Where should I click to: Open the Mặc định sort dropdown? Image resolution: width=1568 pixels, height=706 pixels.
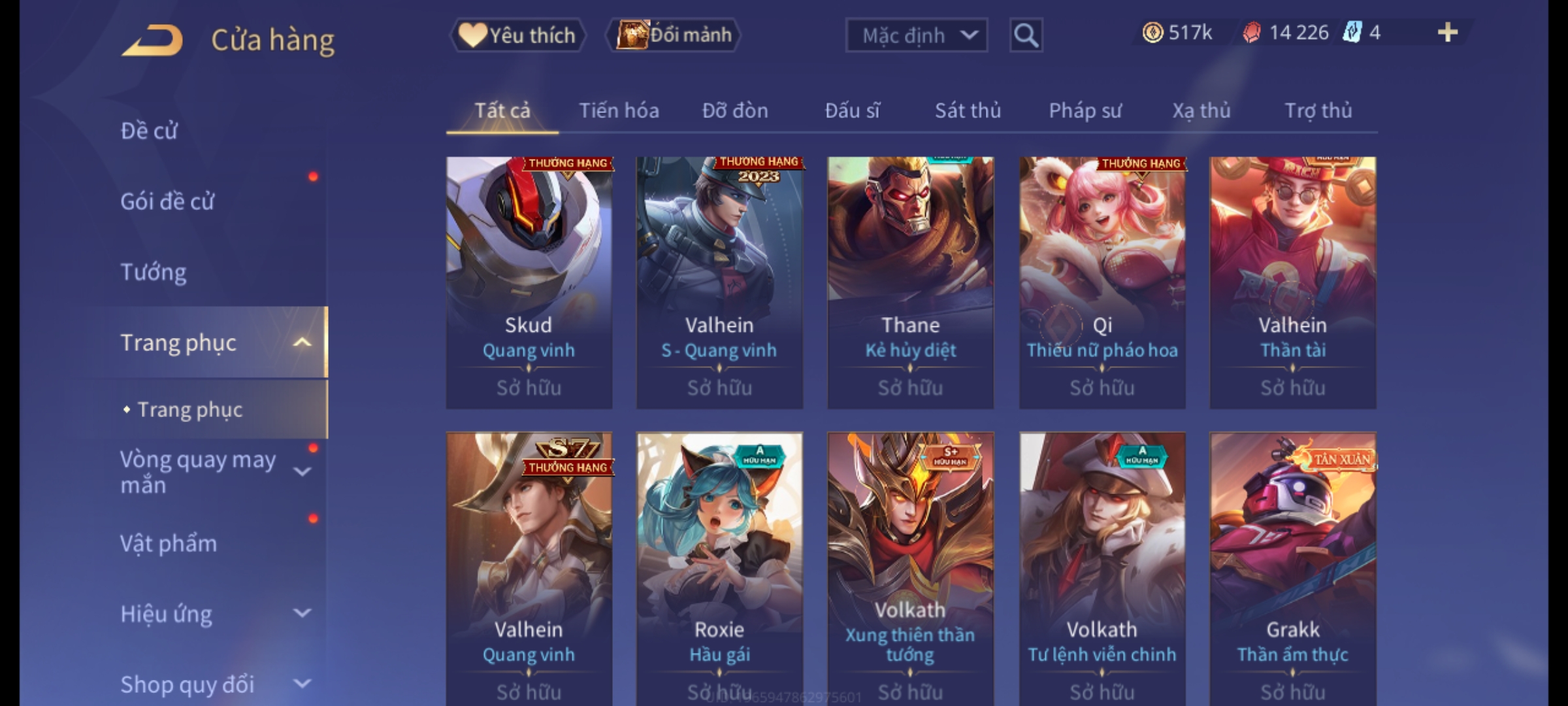917,35
